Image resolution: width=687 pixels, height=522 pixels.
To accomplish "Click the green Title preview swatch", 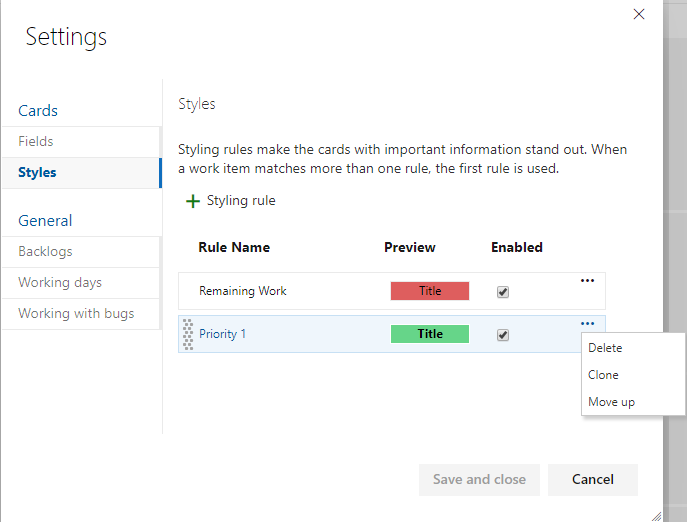I will [x=430, y=334].
